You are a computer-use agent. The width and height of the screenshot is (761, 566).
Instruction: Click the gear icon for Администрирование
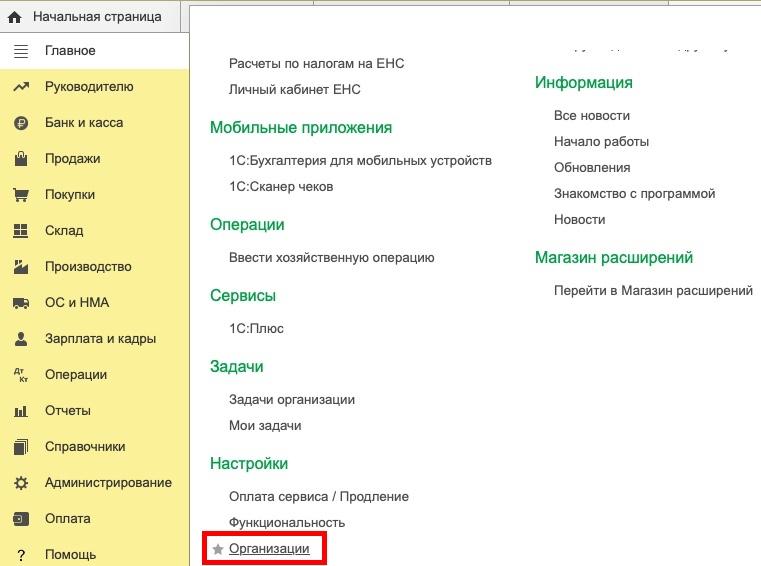tap(21, 483)
